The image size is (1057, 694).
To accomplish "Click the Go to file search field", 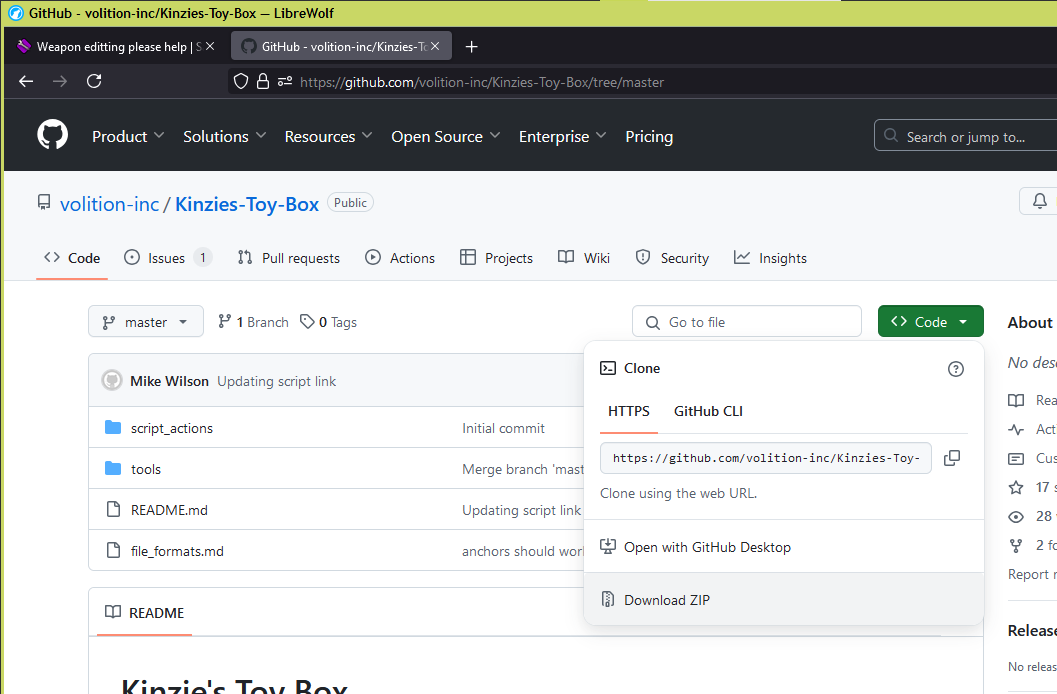I will (x=747, y=321).
